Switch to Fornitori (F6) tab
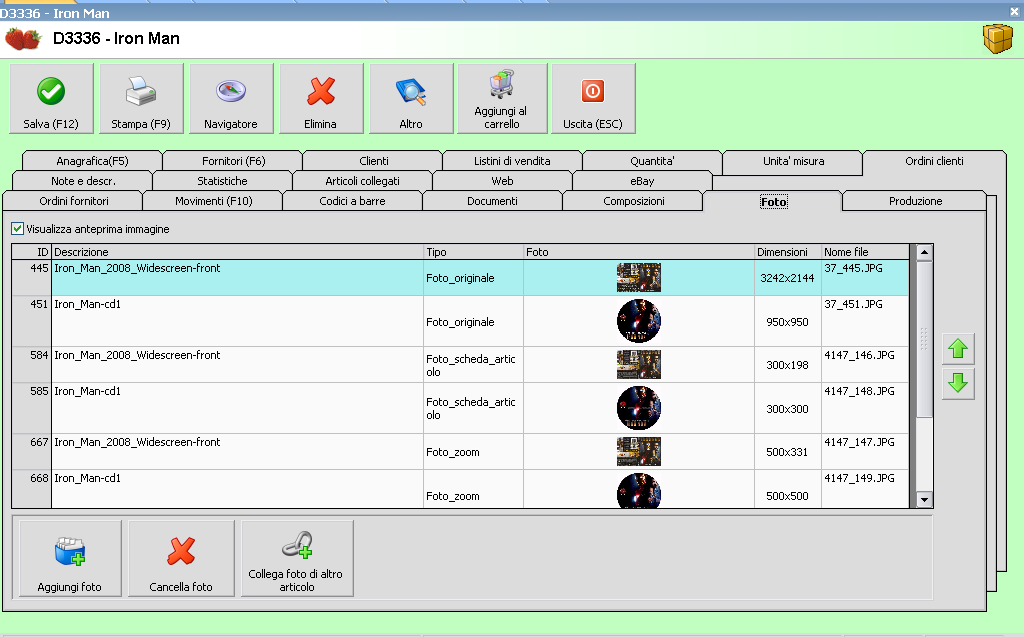 (233, 161)
